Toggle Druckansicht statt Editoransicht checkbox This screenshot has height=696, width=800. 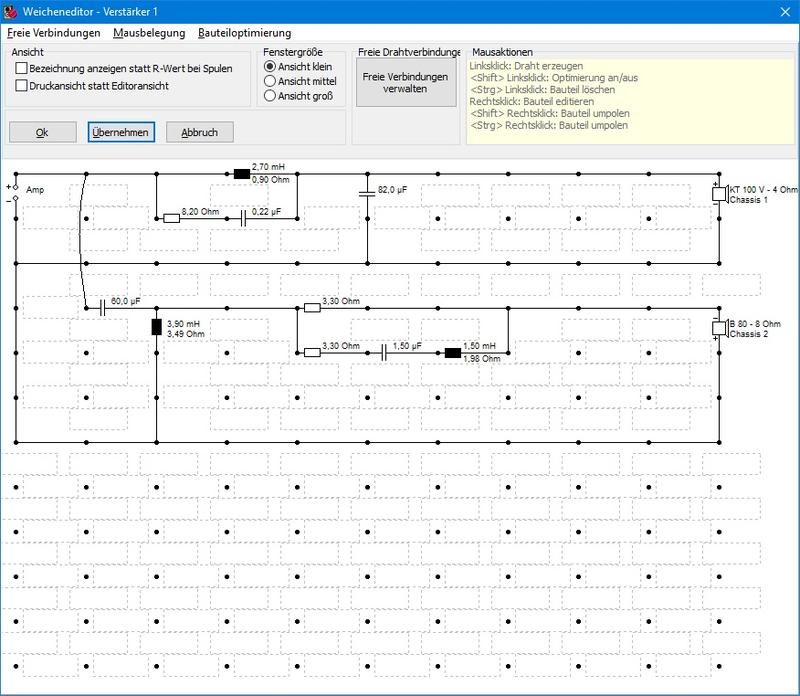coord(21,86)
